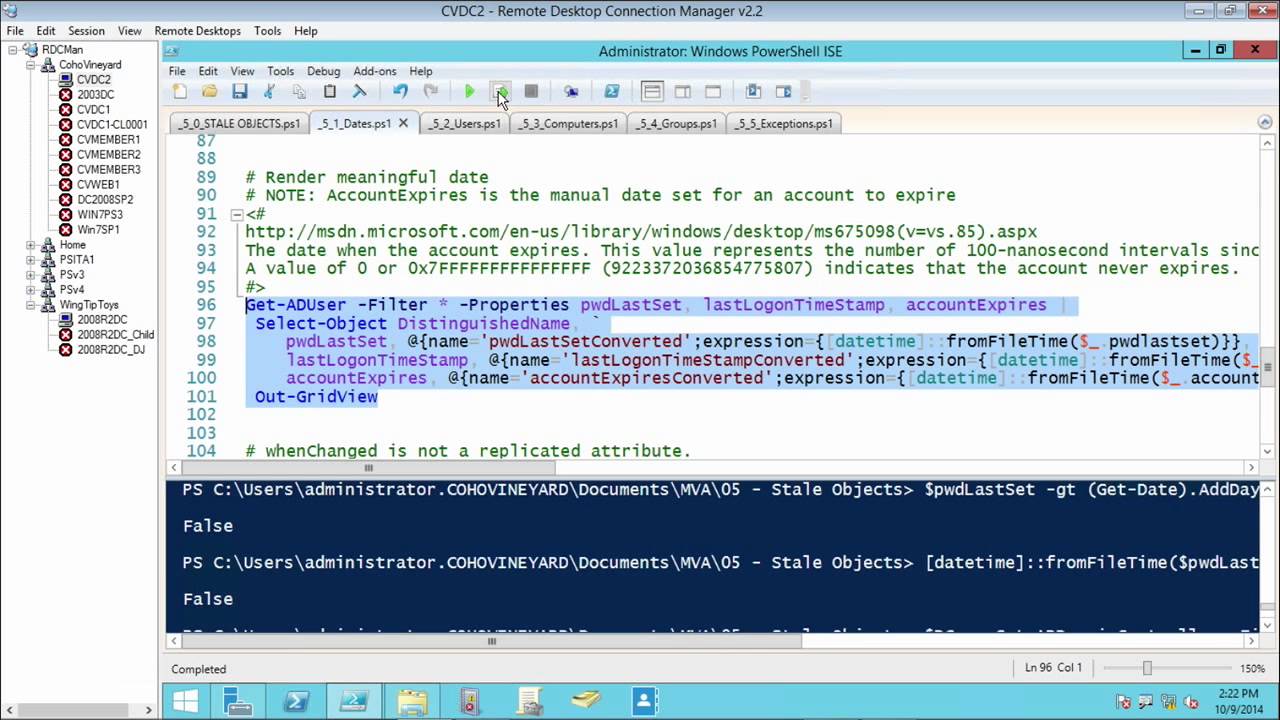
Task: Switch to the _5_3_Computers.ps1 tab
Action: 570,124
